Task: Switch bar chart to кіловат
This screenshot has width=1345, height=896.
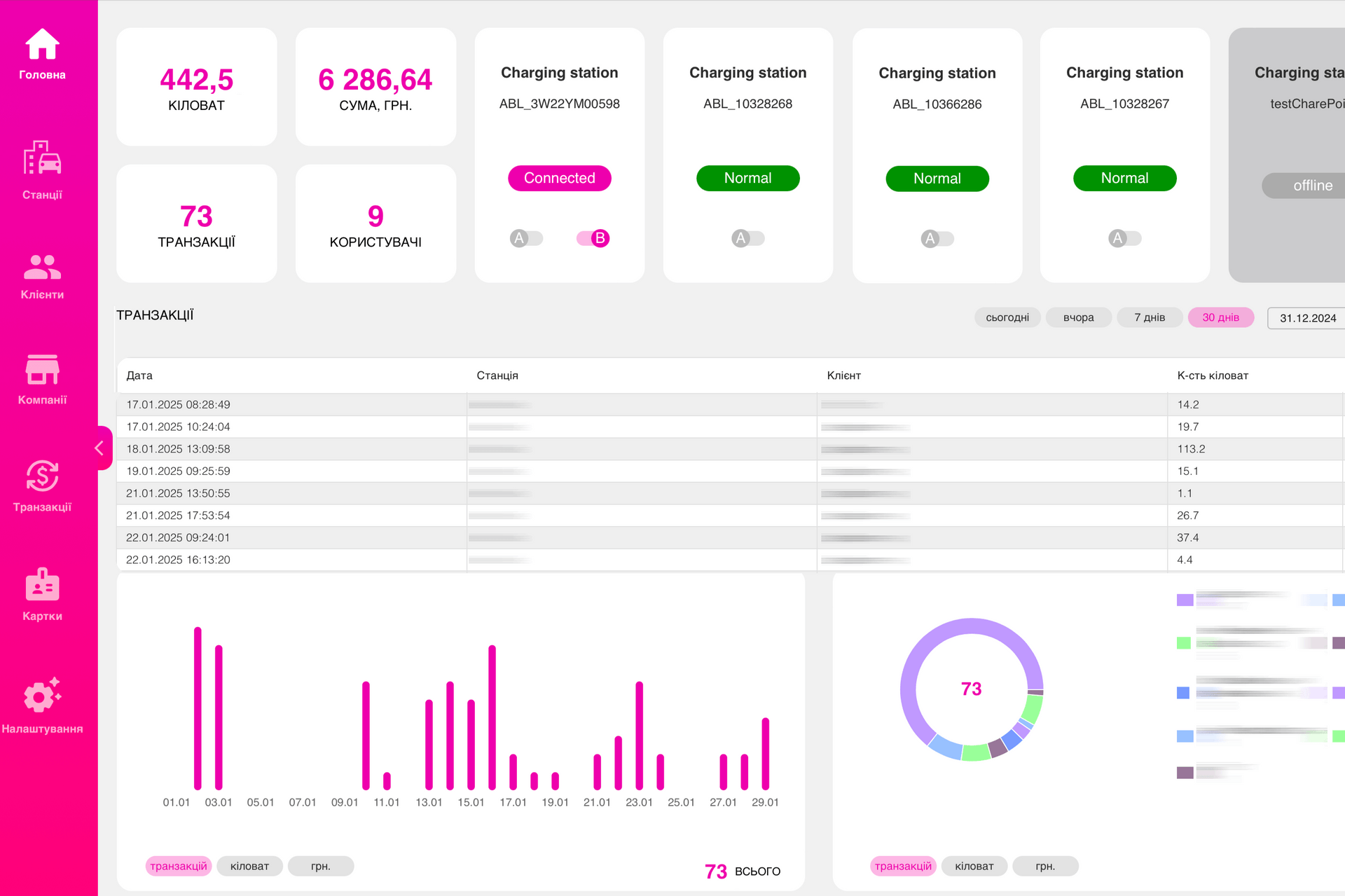Action: click(x=250, y=866)
